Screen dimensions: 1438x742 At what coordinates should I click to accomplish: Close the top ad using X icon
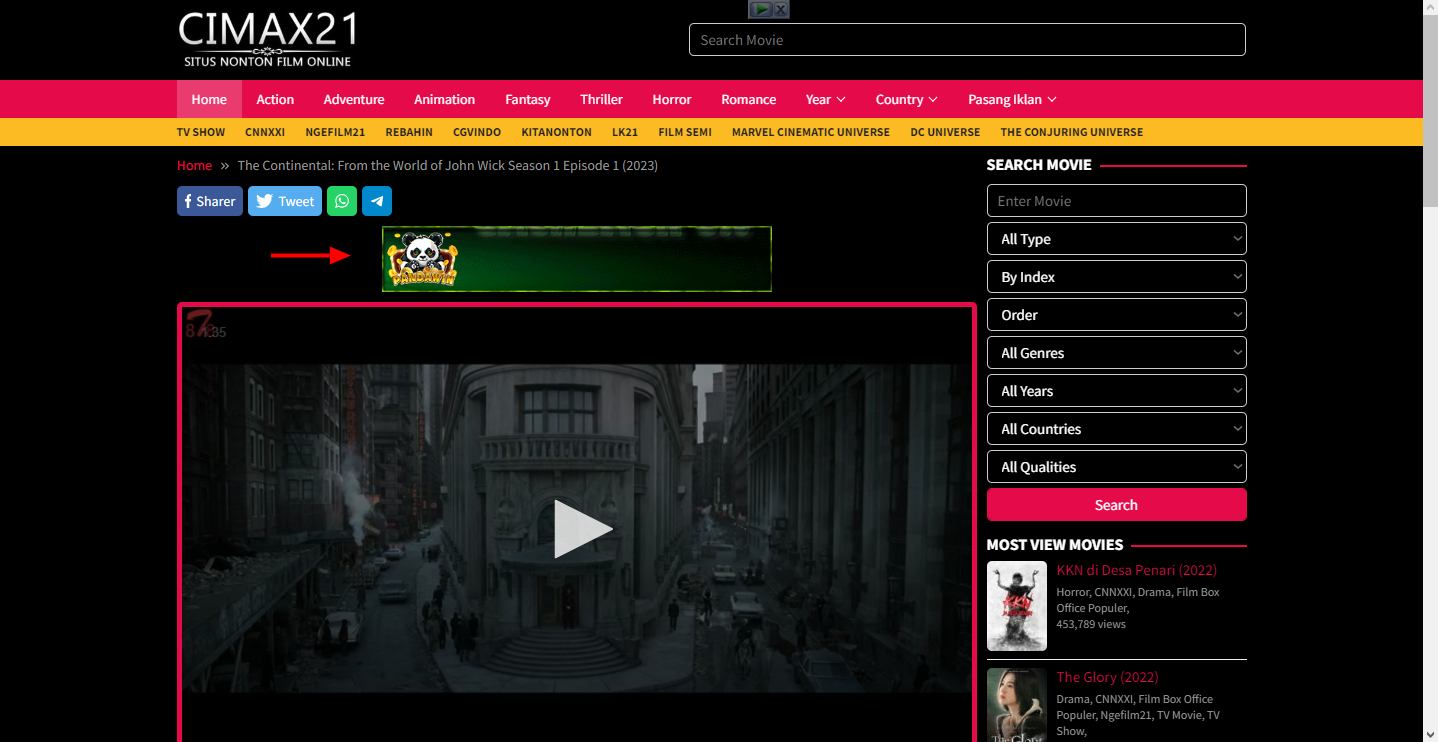pos(781,9)
